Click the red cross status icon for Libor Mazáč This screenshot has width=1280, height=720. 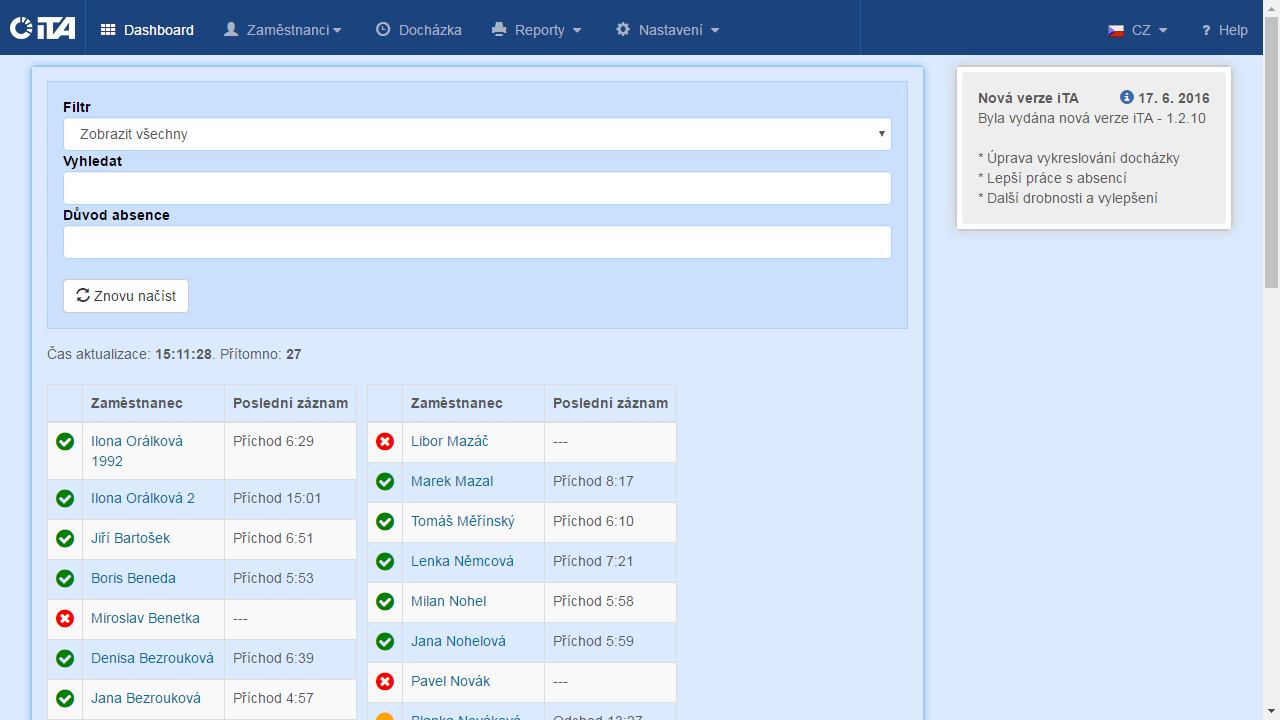pyautogui.click(x=385, y=441)
